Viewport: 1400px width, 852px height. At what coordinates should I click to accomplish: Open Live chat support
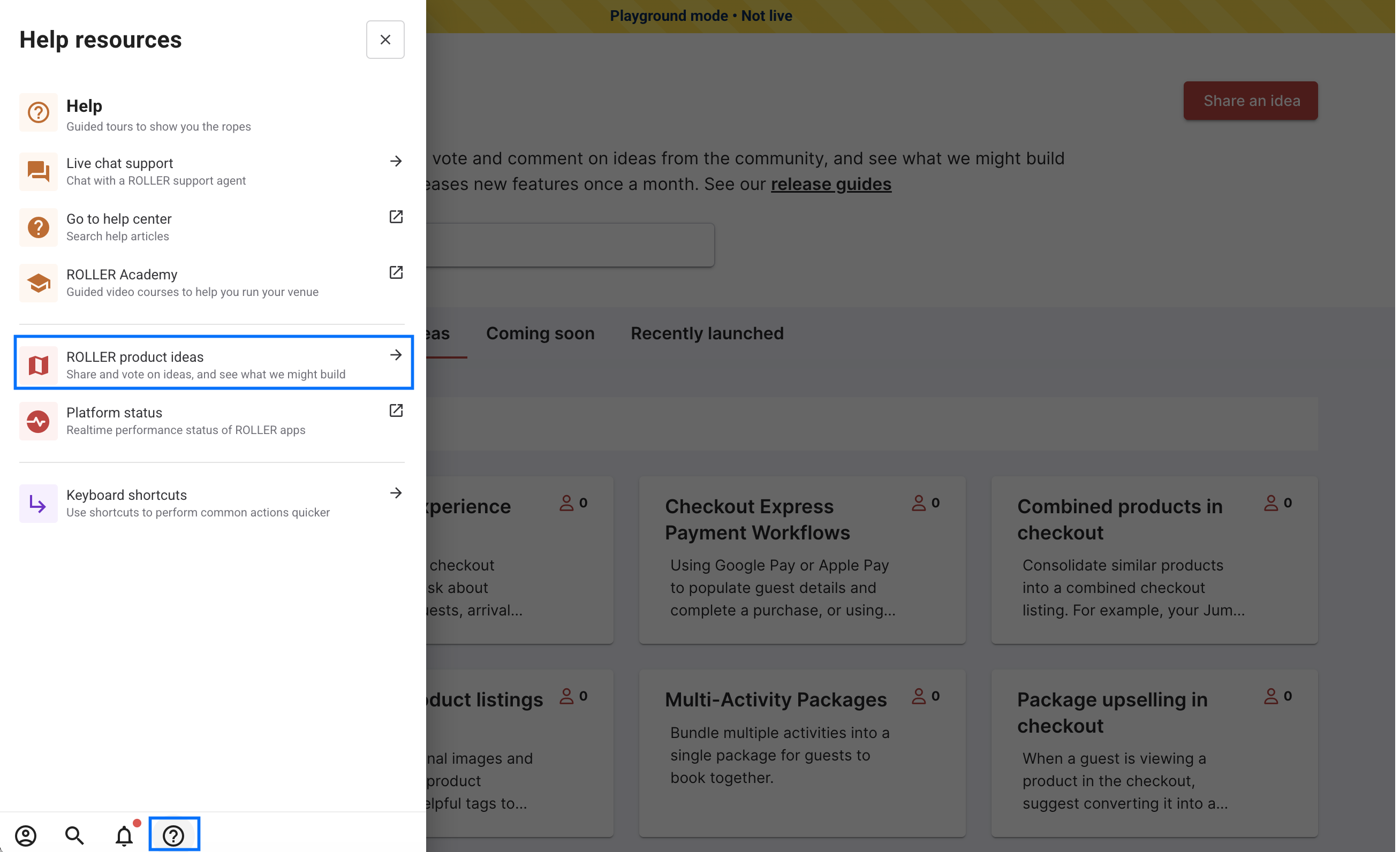(212, 171)
